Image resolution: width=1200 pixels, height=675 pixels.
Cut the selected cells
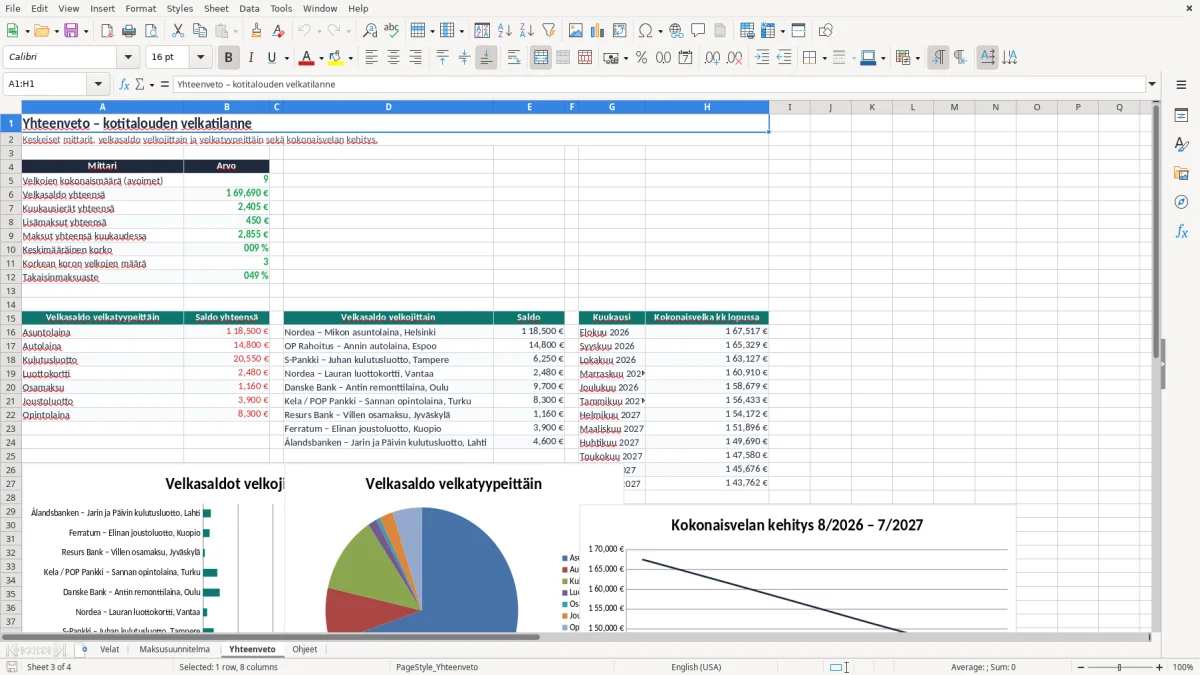point(178,31)
